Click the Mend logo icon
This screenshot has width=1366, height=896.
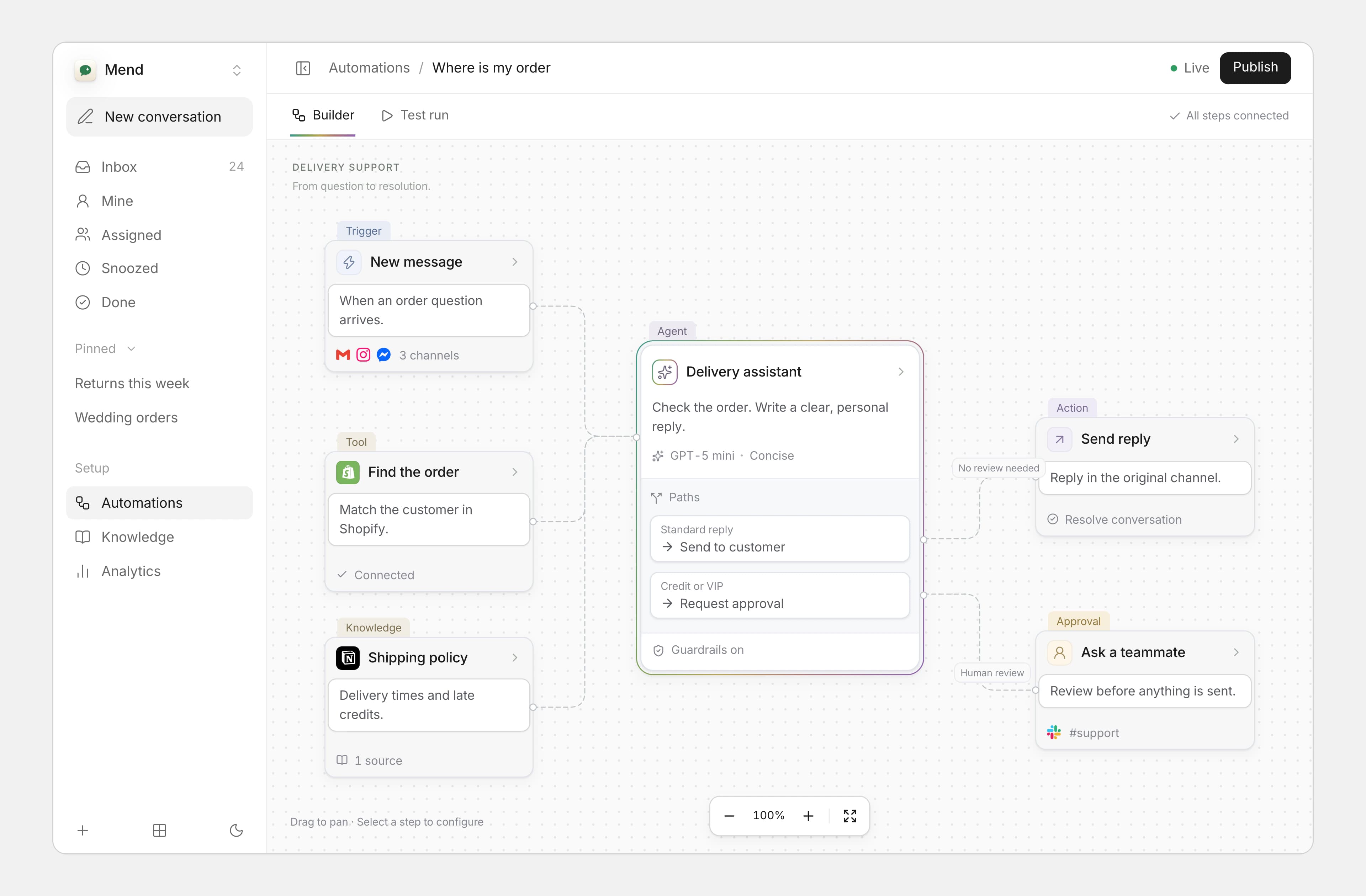tap(85, 70)
